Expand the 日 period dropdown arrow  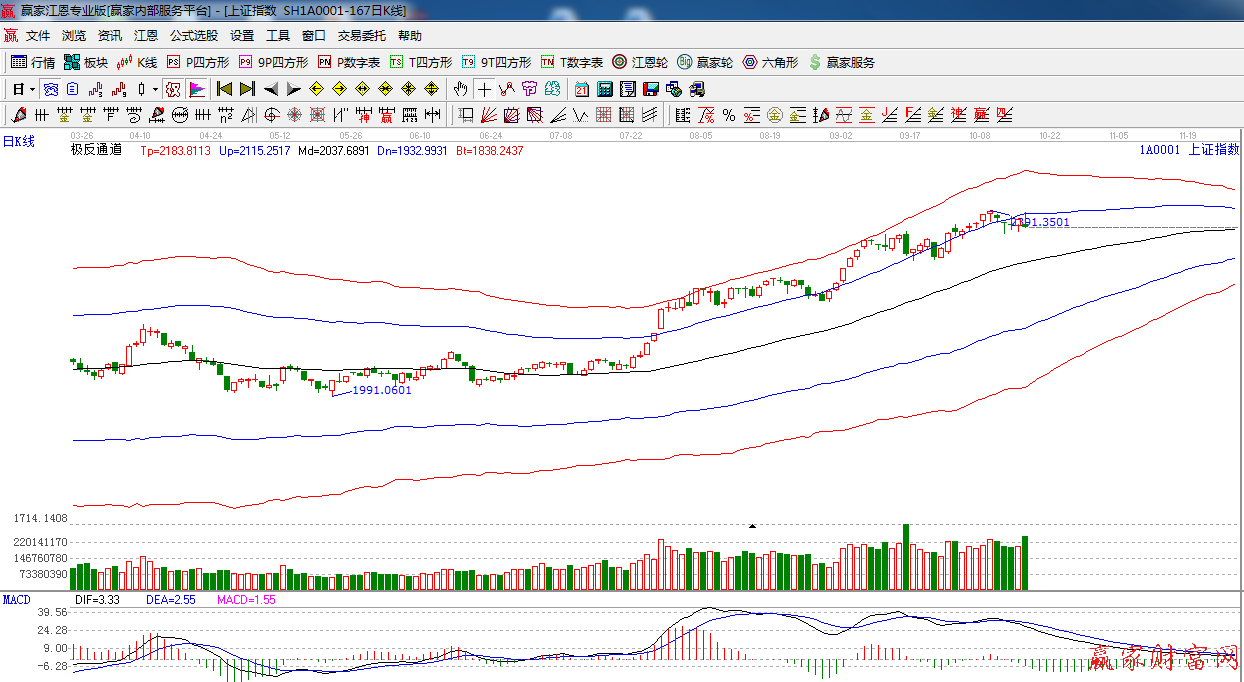tap(32, 89)
